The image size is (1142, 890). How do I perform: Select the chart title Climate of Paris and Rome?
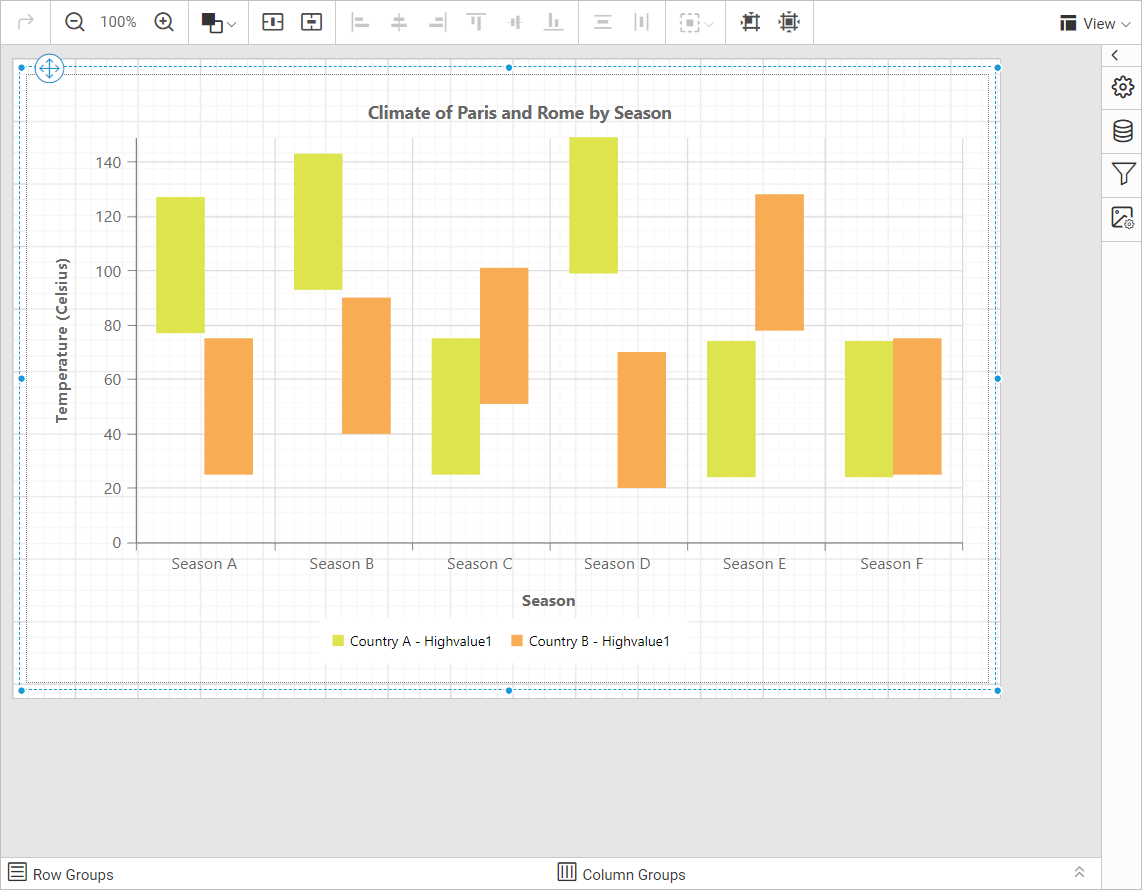point(519,113)
